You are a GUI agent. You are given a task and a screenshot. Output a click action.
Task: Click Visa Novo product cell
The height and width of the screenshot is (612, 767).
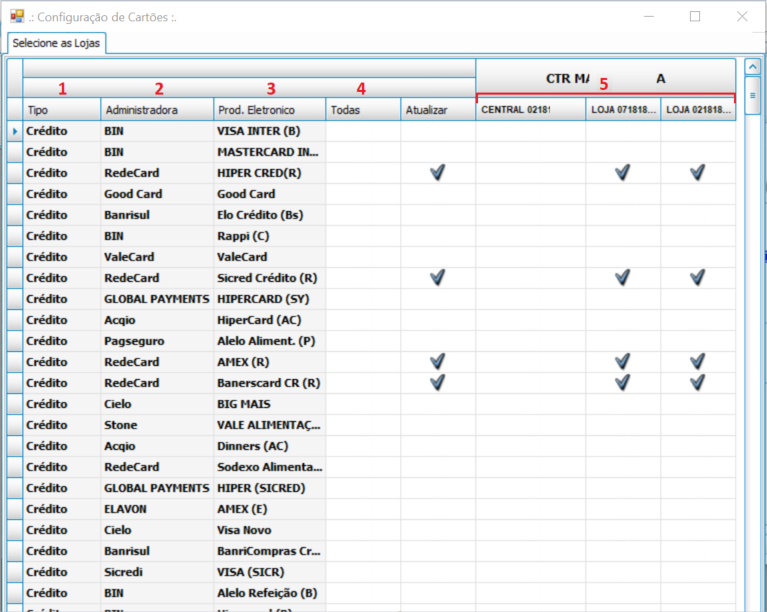coord(270,530)
